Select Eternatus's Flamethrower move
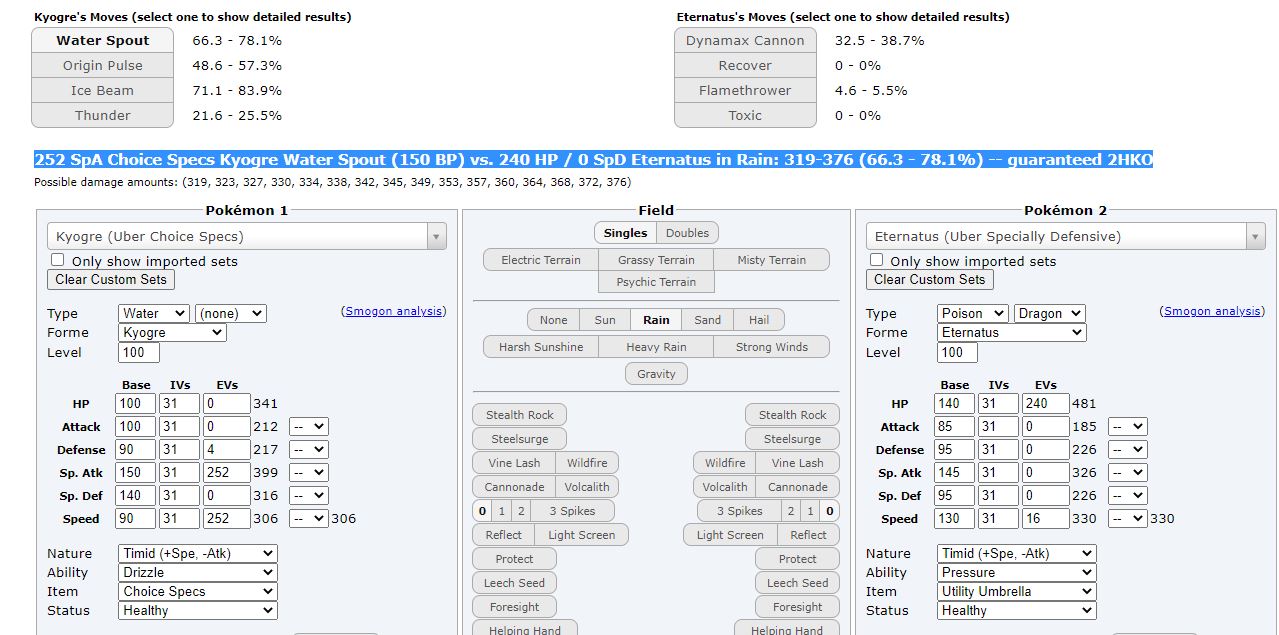1279x635 pixels. [745, 90]
